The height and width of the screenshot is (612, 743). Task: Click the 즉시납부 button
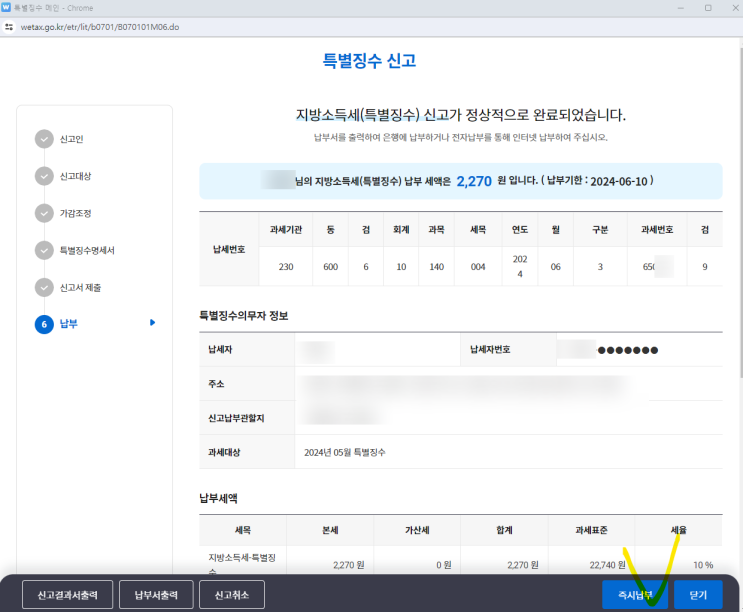[x=634, y=594]
